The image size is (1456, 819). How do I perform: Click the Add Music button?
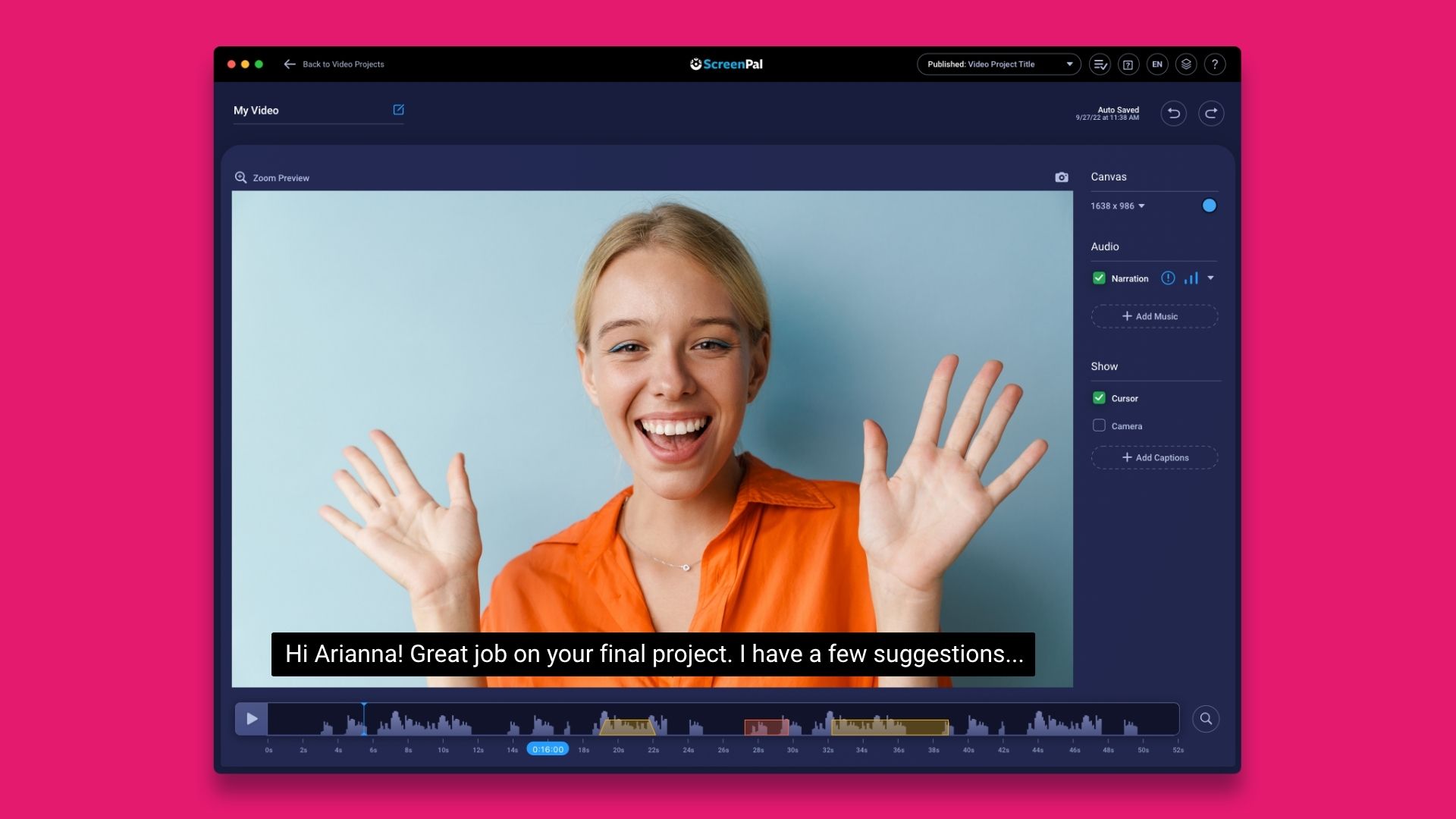(x=1154, y=316)
